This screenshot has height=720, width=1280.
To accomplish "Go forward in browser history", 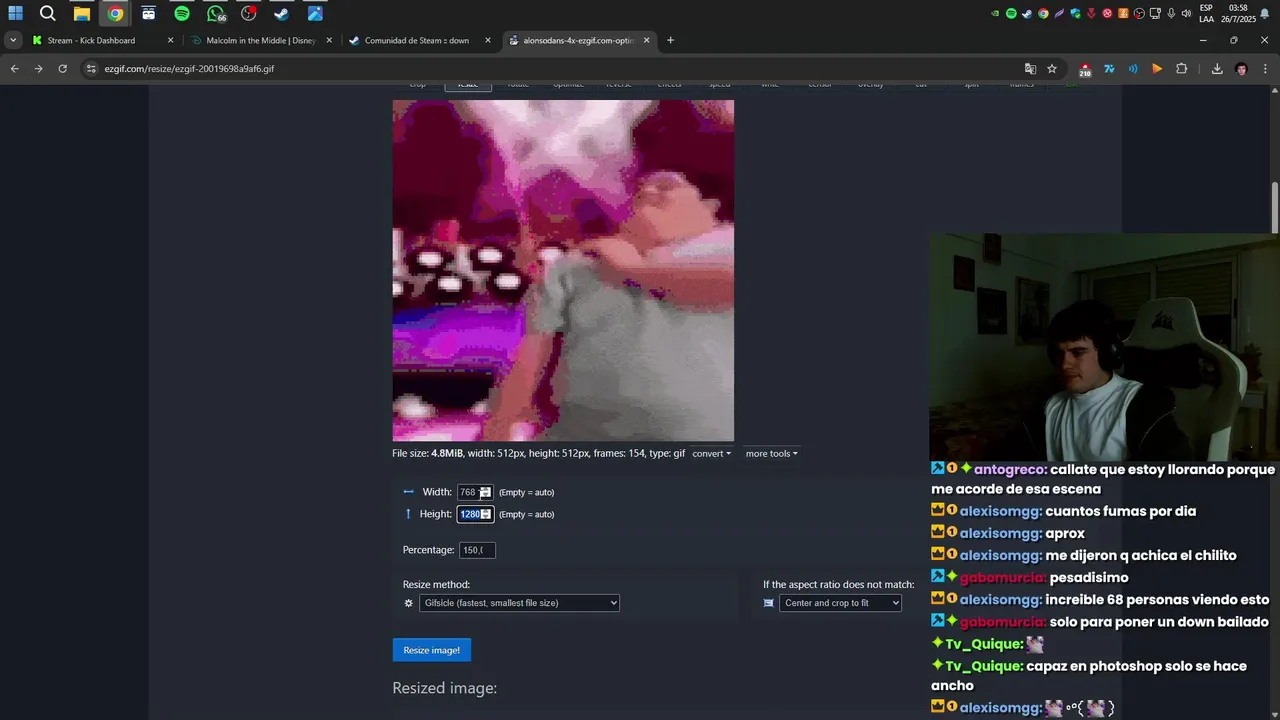I will pyautogui.click(x=38, y=69).
